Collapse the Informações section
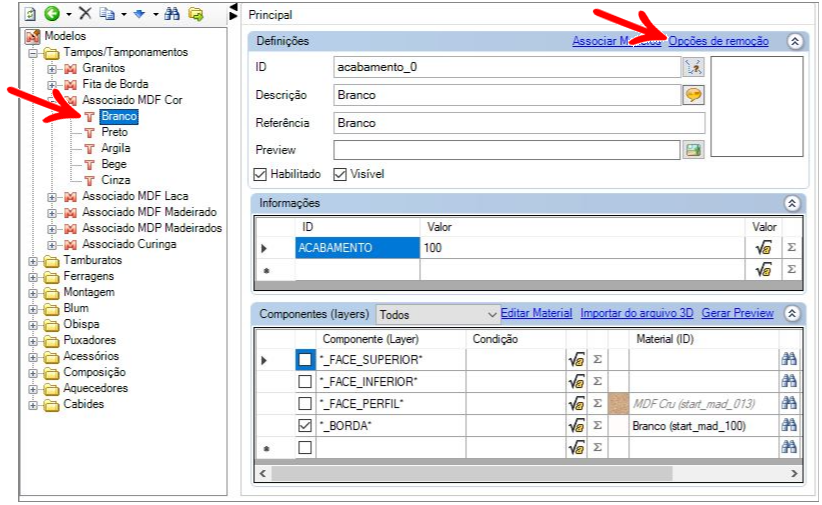The width and height of the screenshot is (822, 505). pos(792,203)
